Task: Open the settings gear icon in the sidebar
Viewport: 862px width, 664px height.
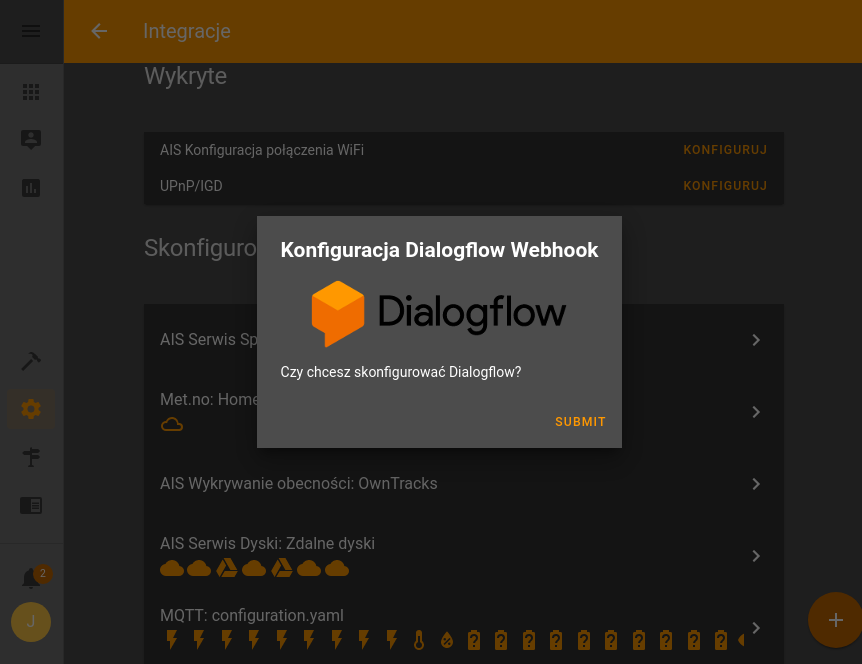Action: coord(31,409)
